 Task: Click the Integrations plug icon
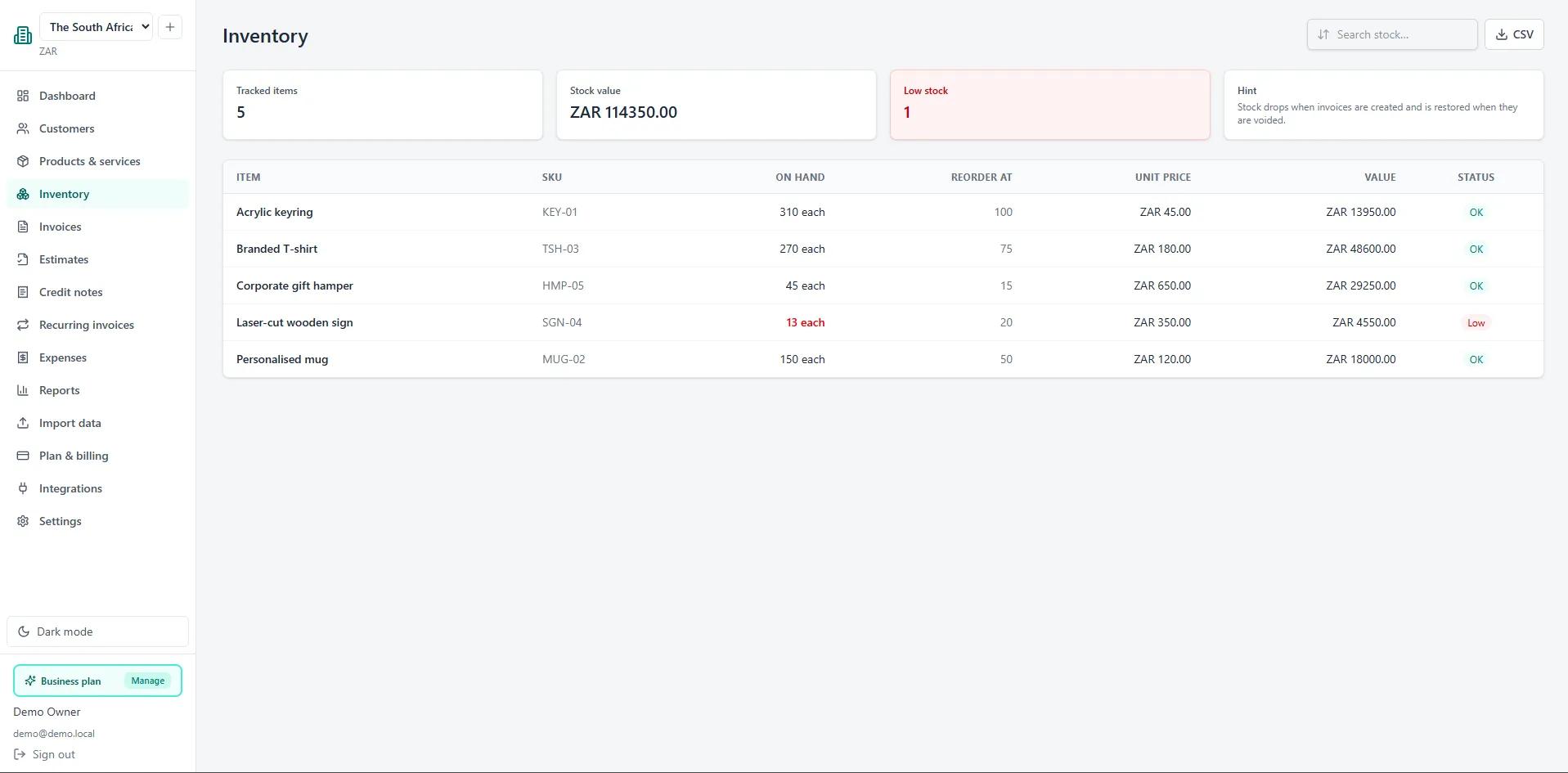point(23,488)
